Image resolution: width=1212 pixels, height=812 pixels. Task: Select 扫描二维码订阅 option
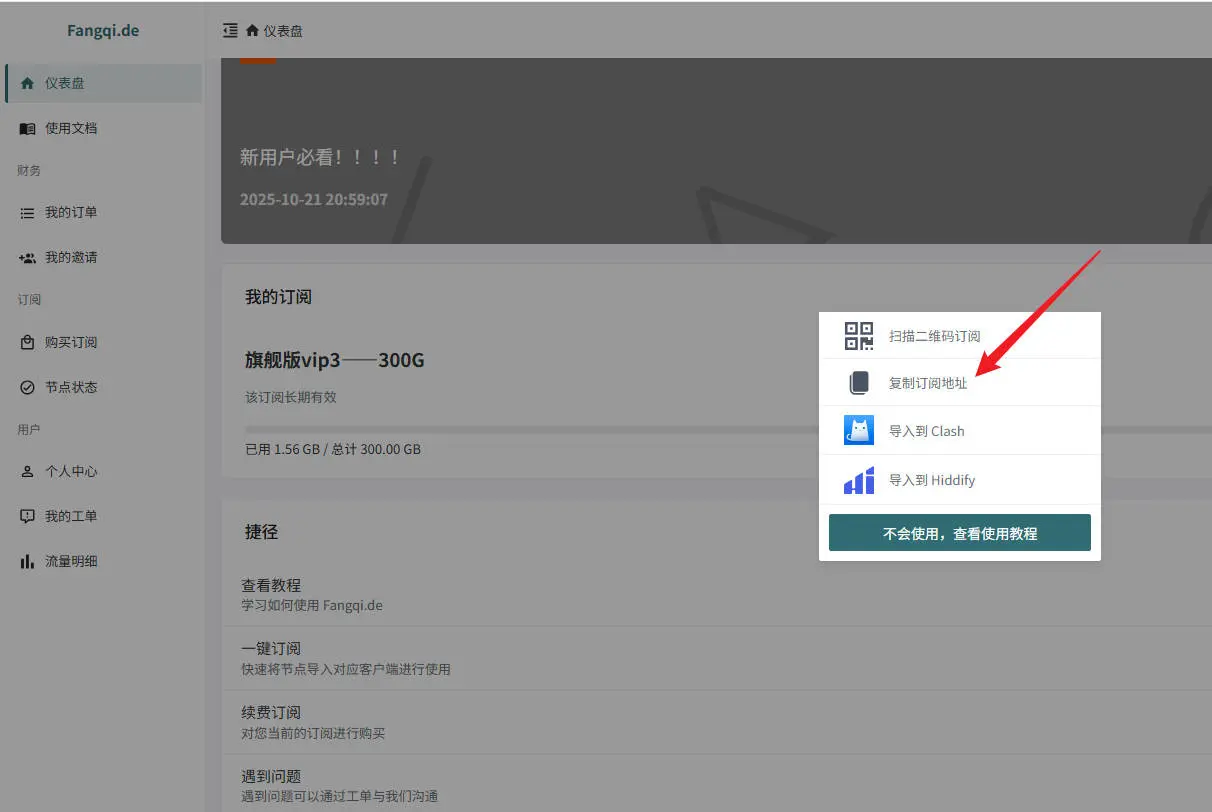960,336
